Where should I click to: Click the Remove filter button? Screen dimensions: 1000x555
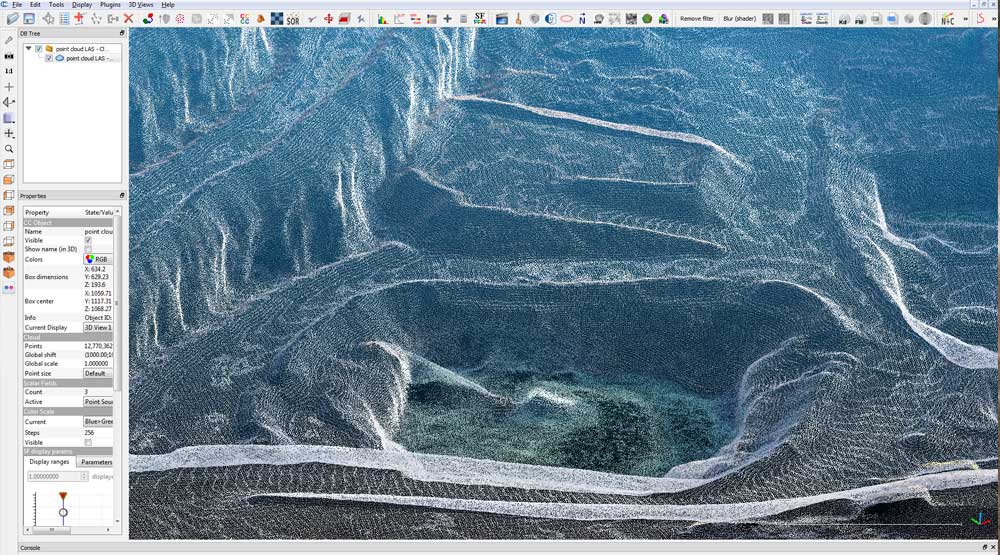point(696,19)
